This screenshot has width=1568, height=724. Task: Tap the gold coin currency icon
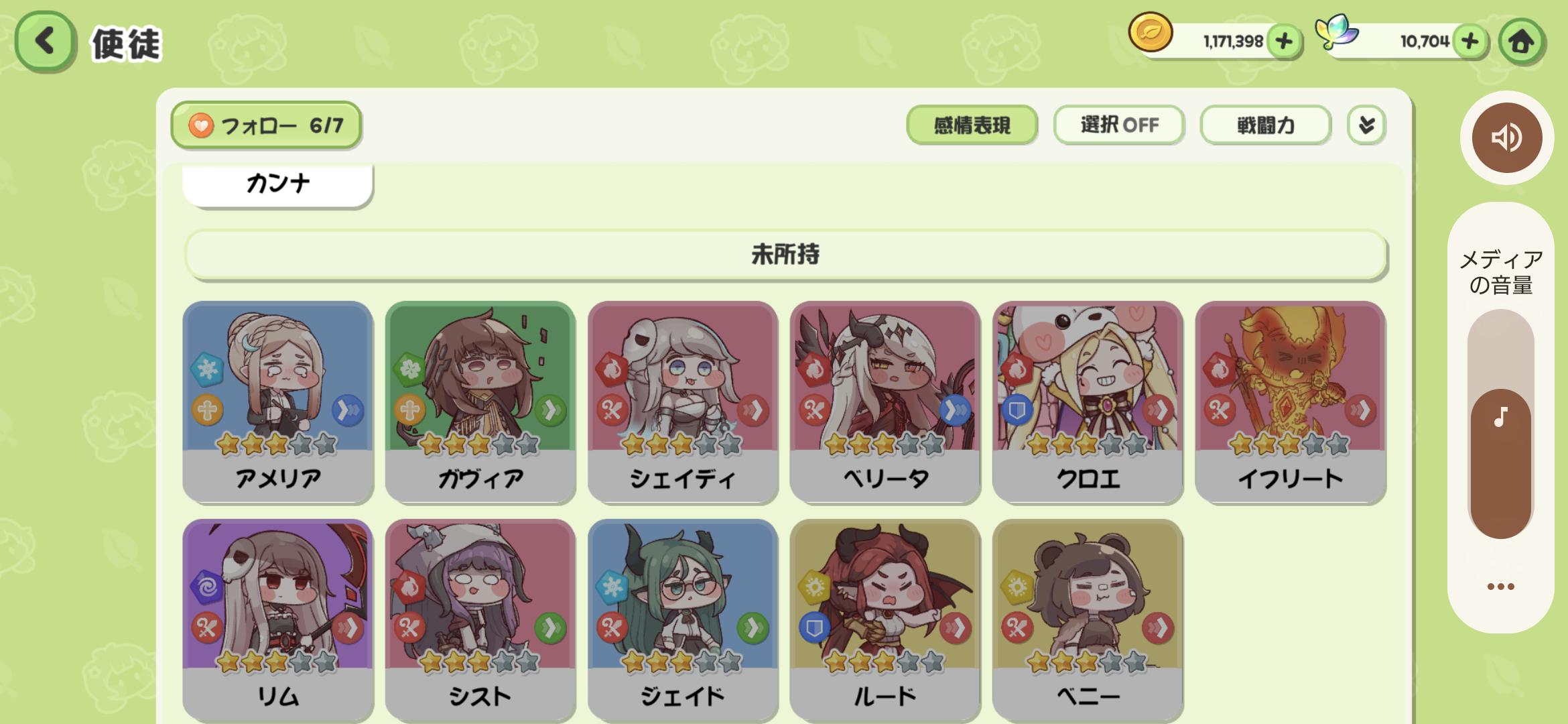pyautogui.click(x=1151, y=33)
